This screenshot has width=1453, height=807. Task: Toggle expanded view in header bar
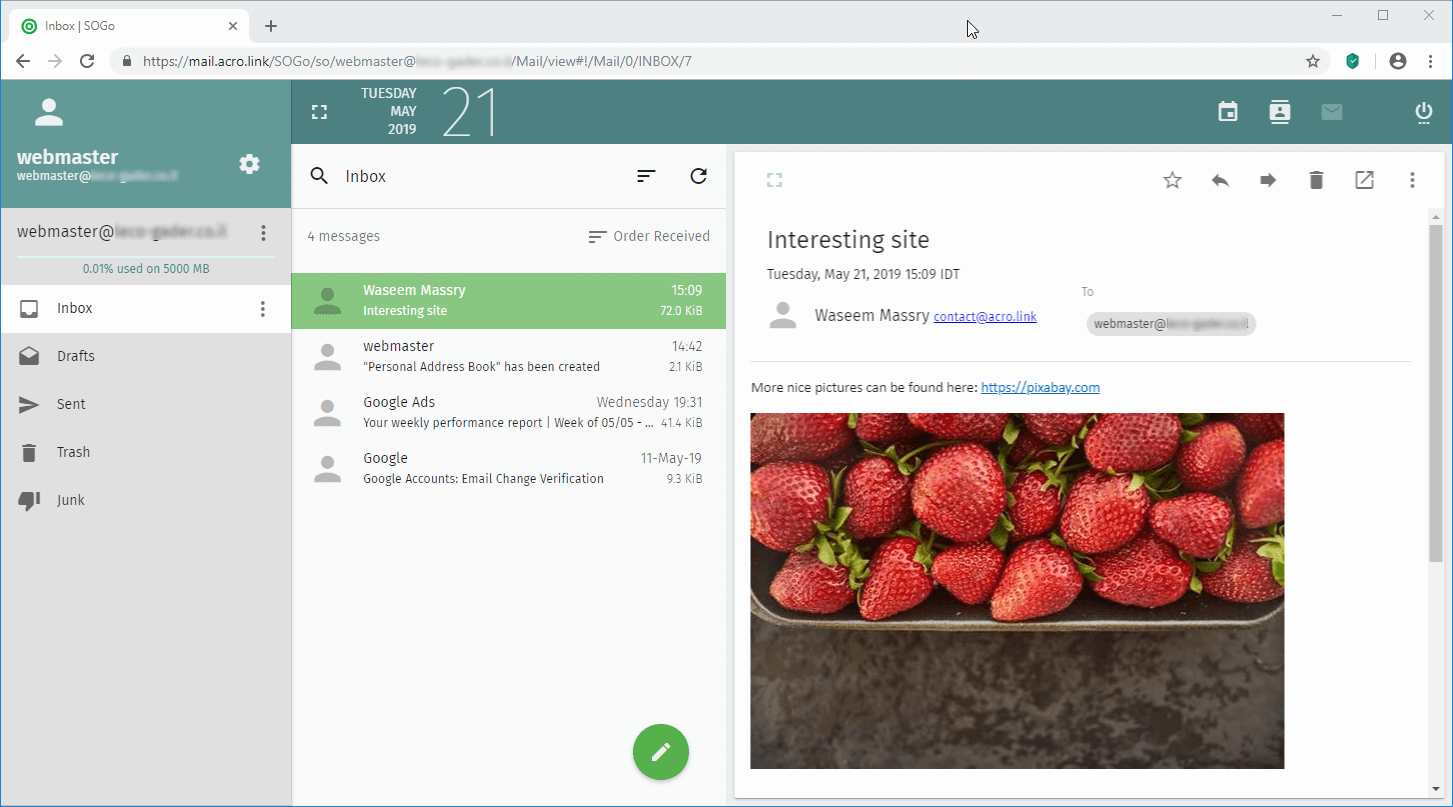[319, 112]
